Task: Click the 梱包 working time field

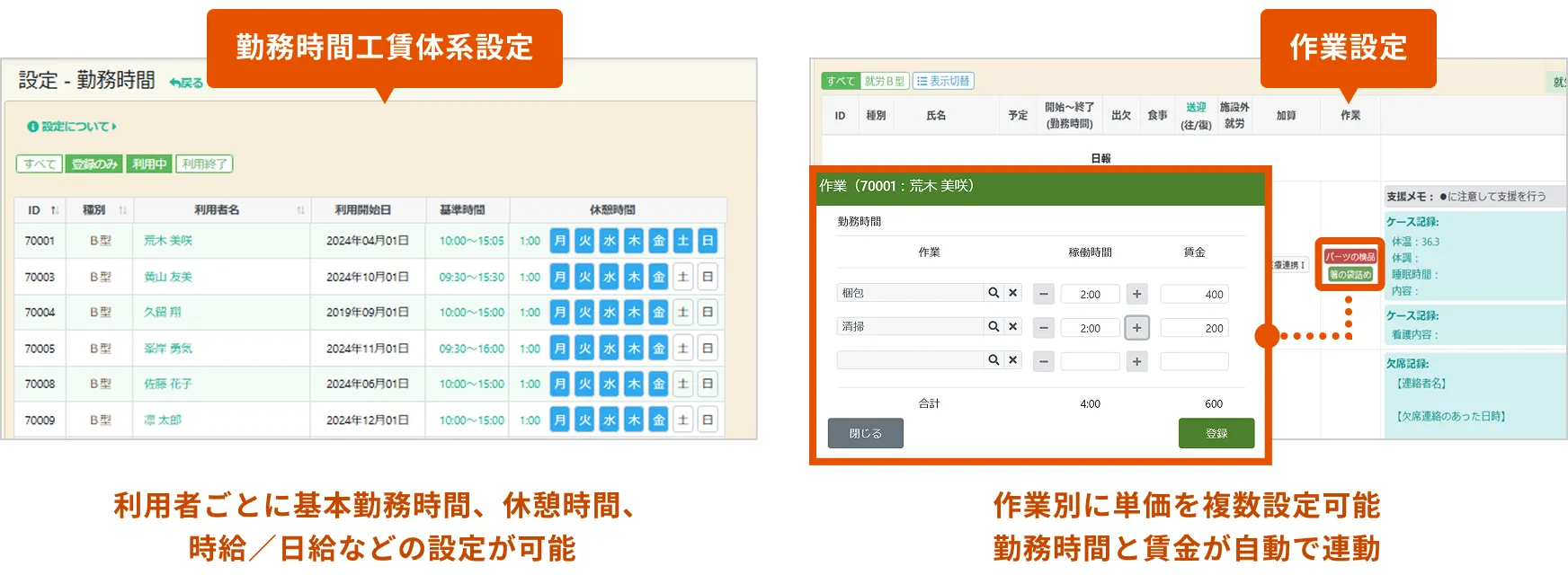Action: 1091,294
